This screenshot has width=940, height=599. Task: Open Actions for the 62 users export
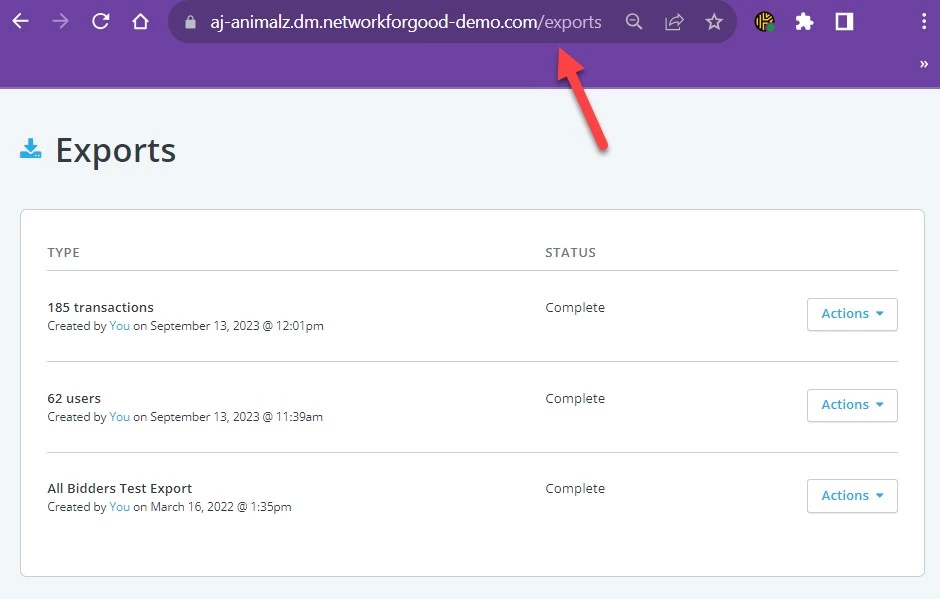[852, 405]
